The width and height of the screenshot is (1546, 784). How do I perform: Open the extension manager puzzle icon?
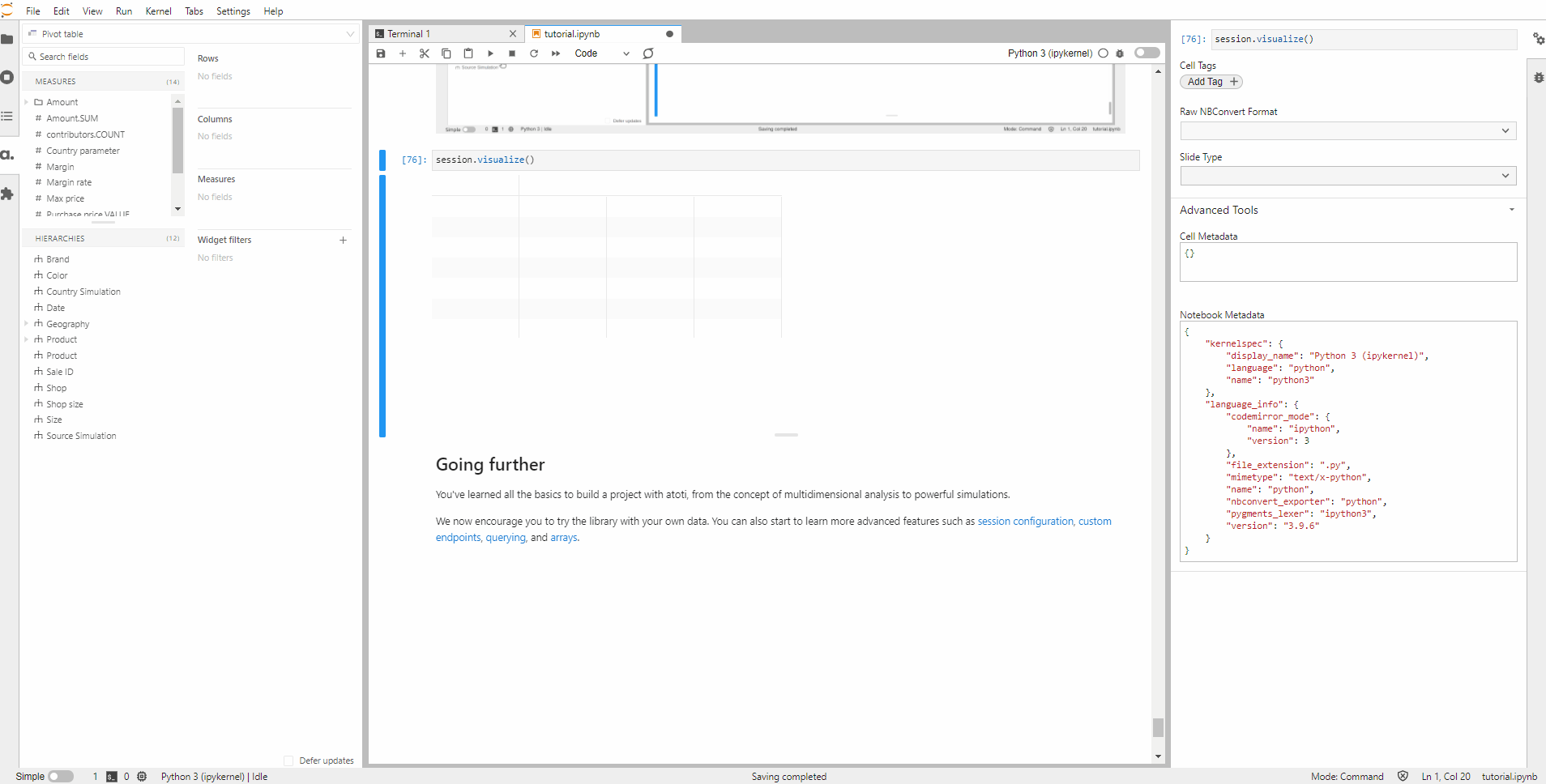7,194
